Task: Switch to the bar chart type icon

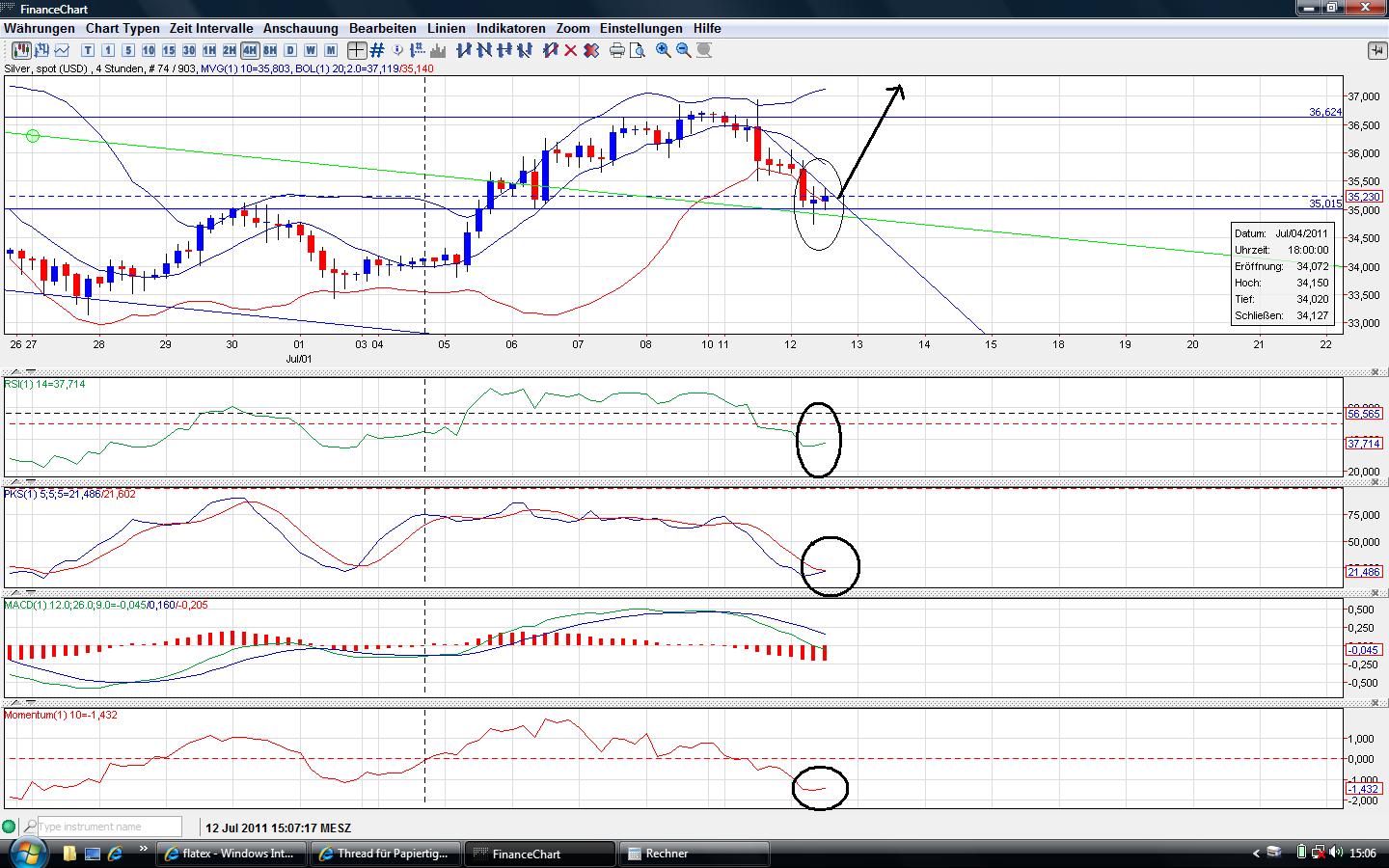Action: pyautogui.click(x=42, y=50)
